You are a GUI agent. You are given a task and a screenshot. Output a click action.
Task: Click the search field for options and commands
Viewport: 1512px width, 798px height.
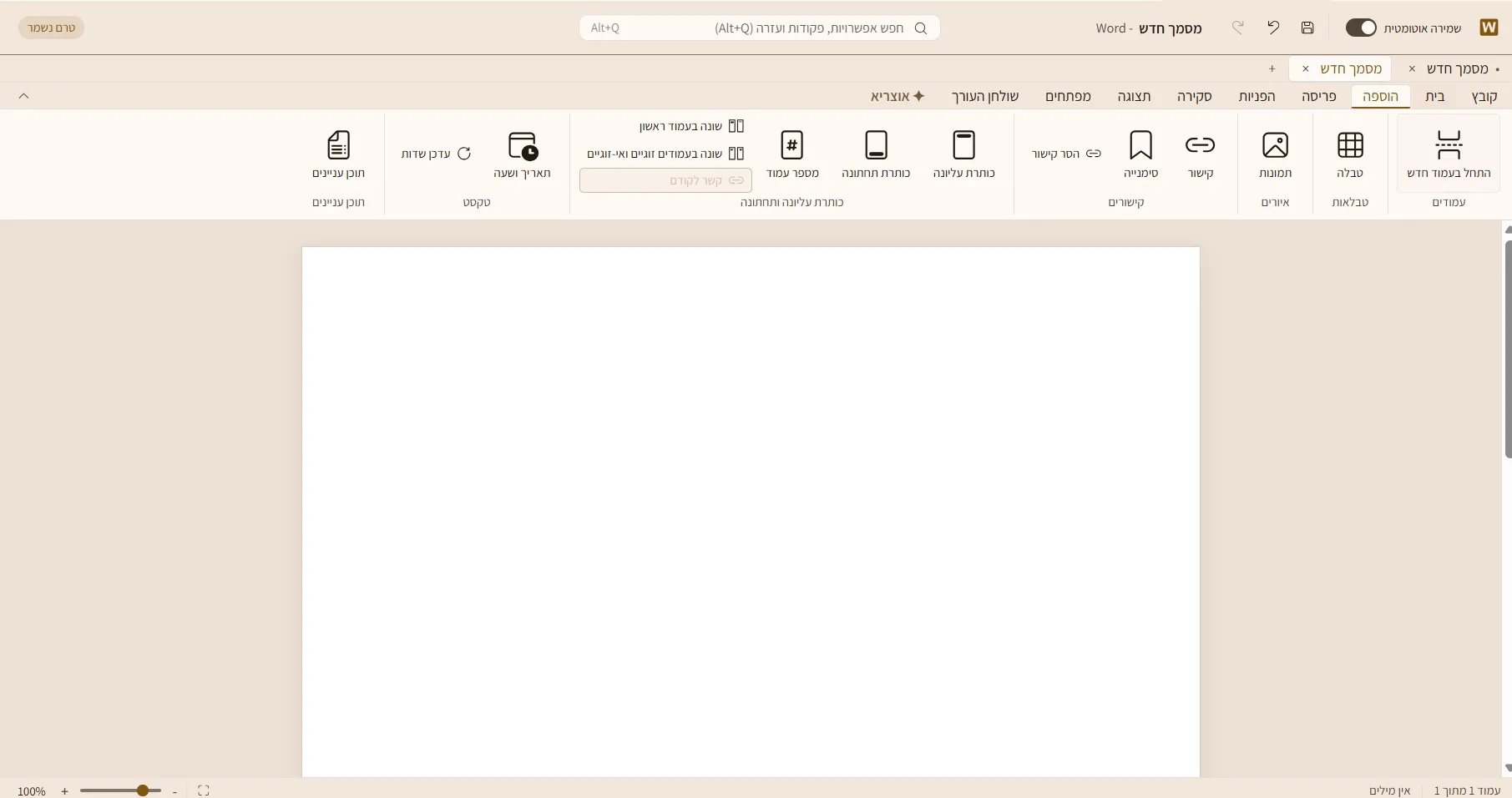click(760, 28)
